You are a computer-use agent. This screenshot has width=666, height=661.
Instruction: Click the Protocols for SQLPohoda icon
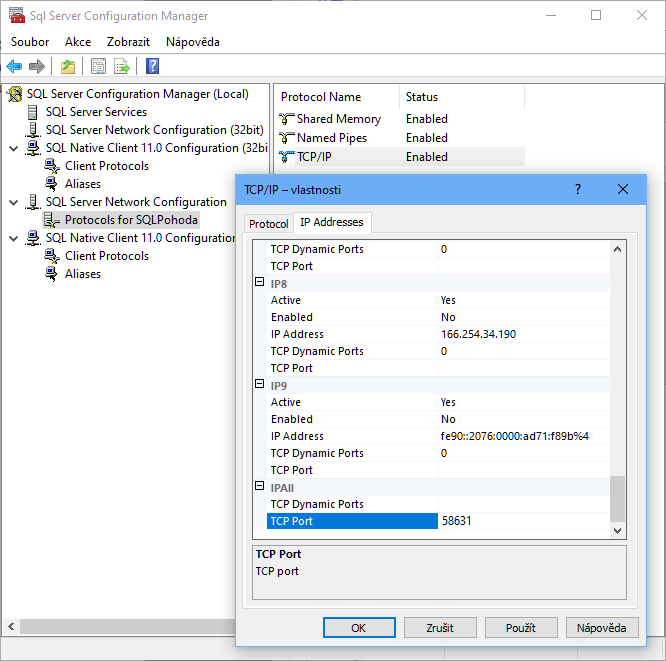52,220
